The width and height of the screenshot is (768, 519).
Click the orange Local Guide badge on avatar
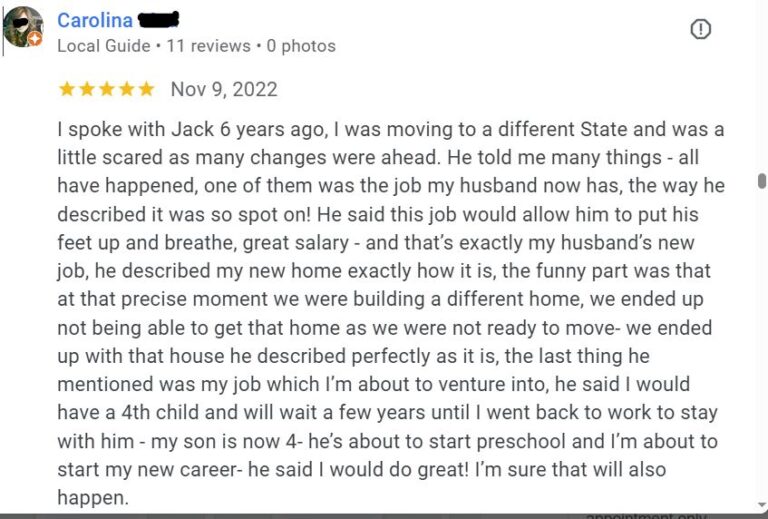pos(35,39)
